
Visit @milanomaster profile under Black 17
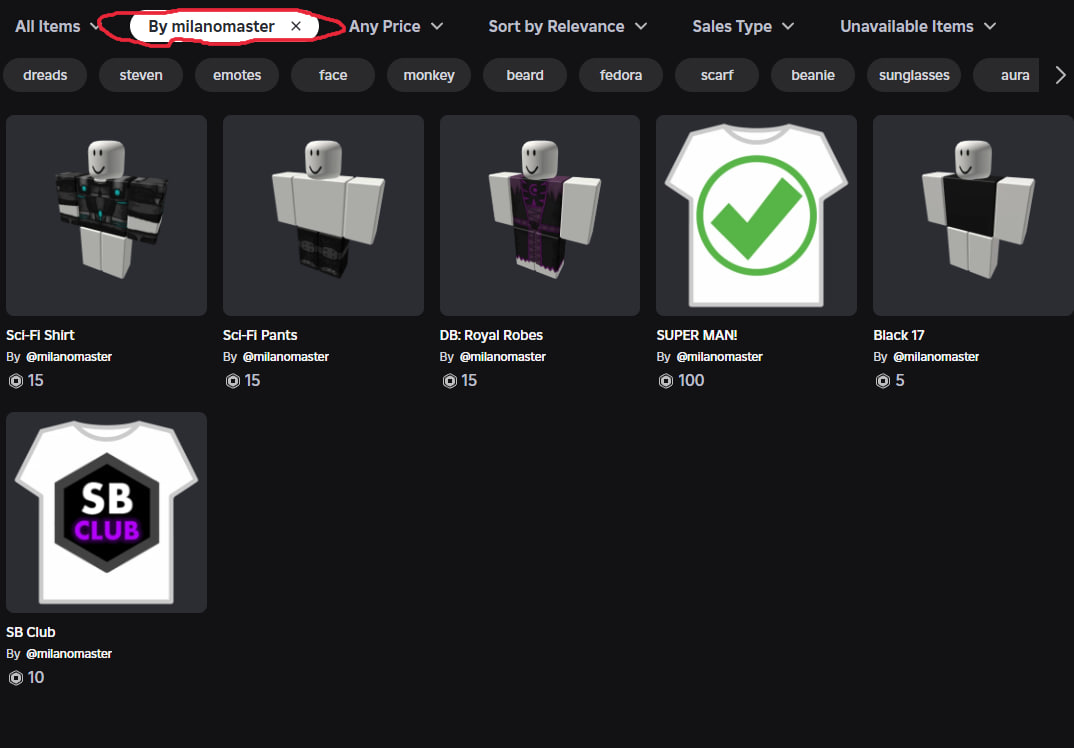936,357
